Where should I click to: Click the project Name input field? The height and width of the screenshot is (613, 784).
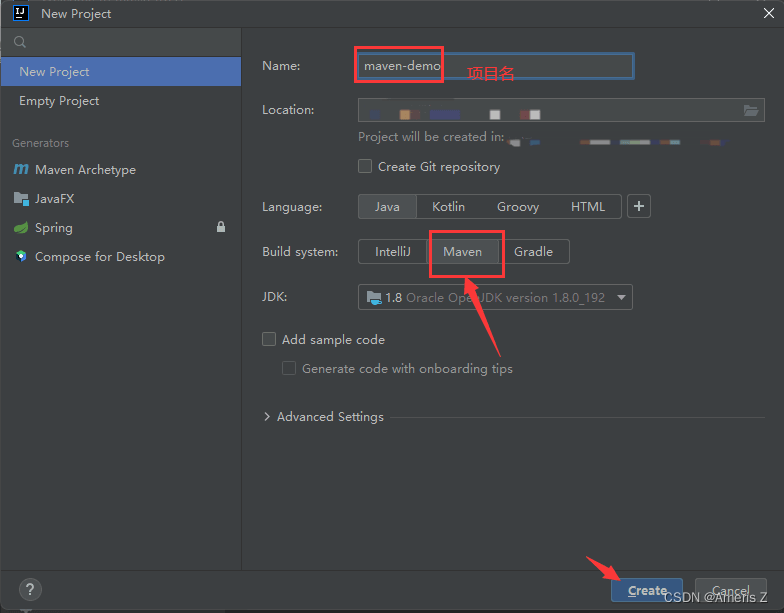[496, 66]
